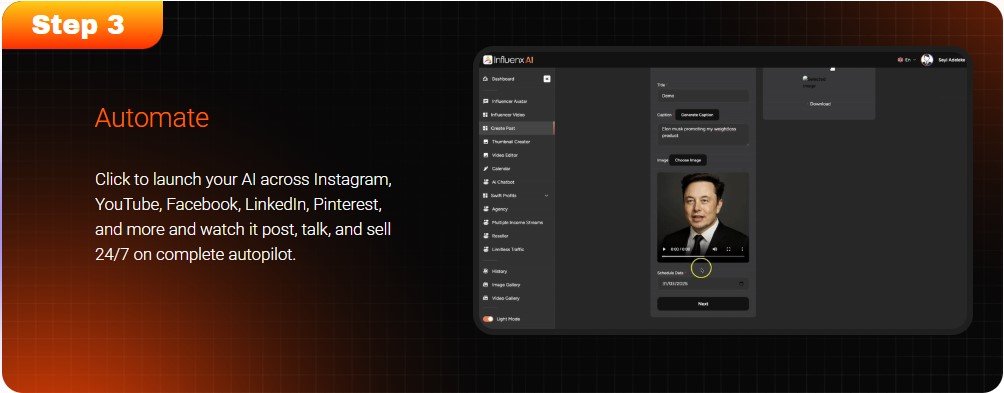This screenshot has height=393, width=1004.
Task: Open the En language dropdown
Action: tap(907, 60)
